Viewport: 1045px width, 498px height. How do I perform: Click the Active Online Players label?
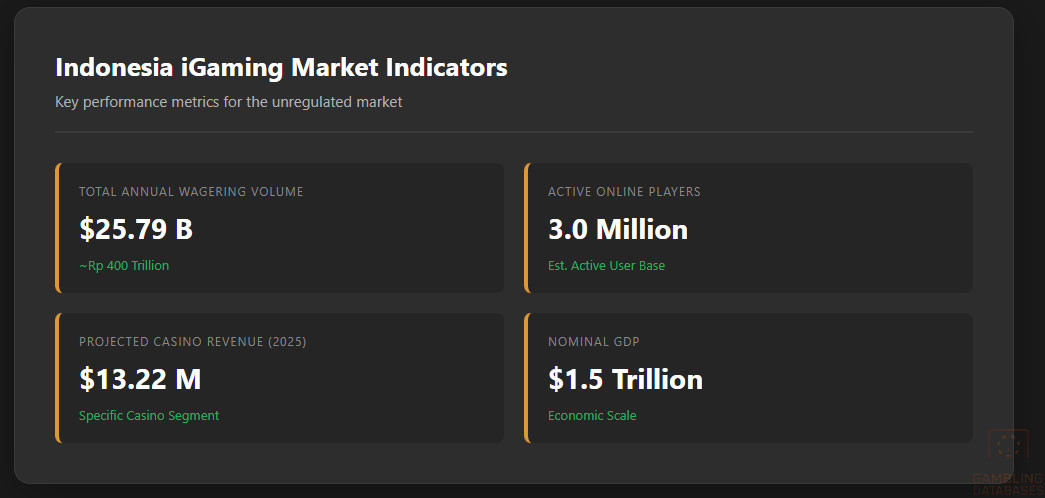(x=624, y=191)
